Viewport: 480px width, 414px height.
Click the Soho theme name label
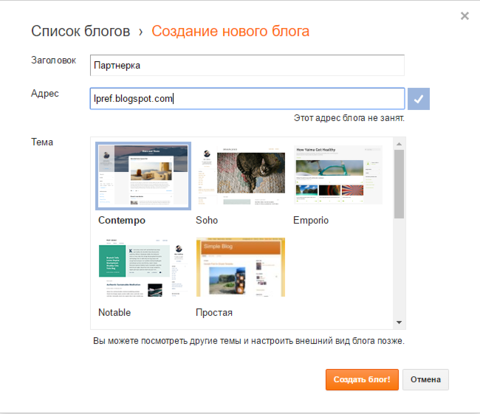point(207,220)
